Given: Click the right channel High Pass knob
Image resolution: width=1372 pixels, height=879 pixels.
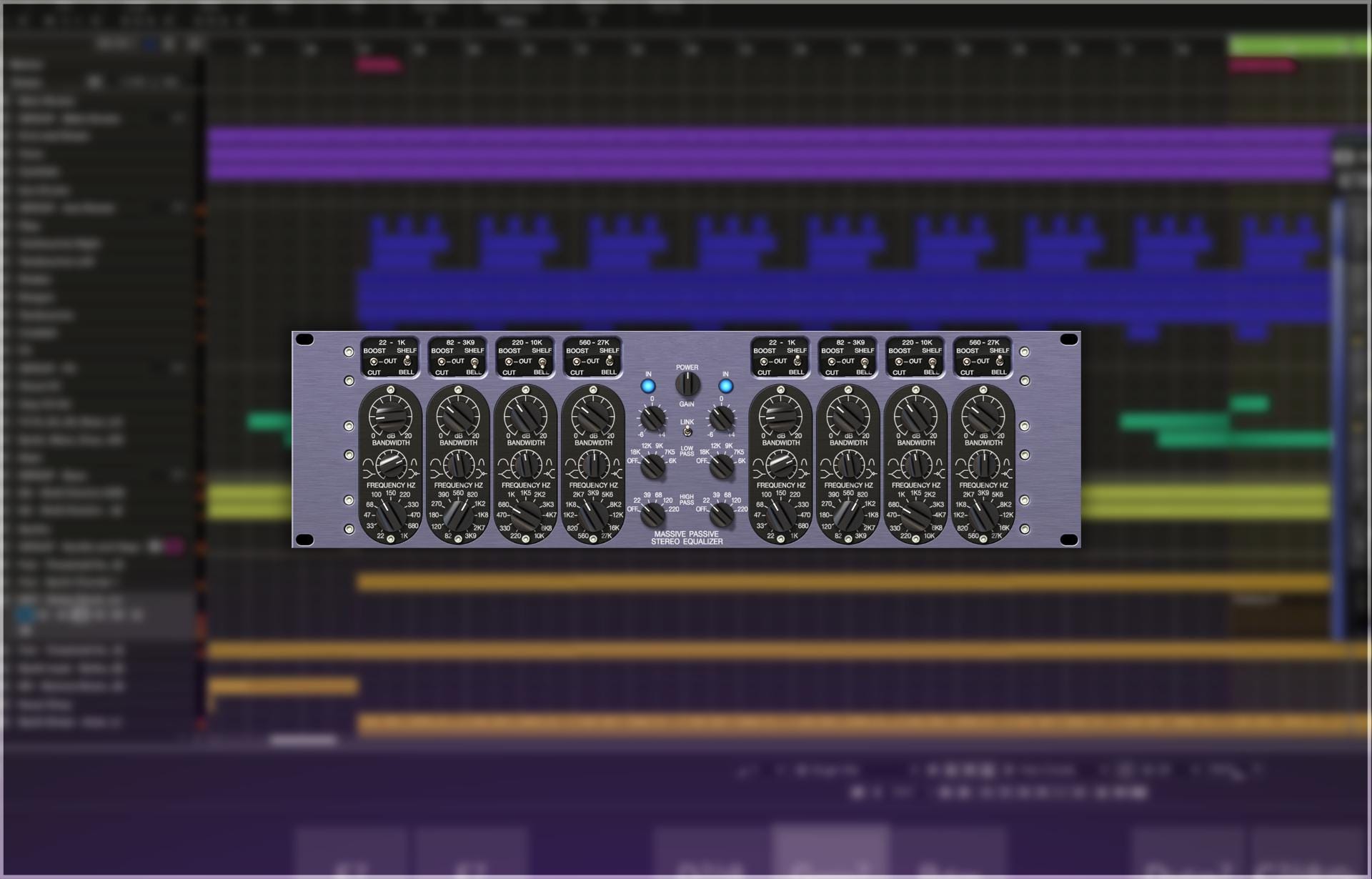Looking at the screenshot, I should pos(722,514).
